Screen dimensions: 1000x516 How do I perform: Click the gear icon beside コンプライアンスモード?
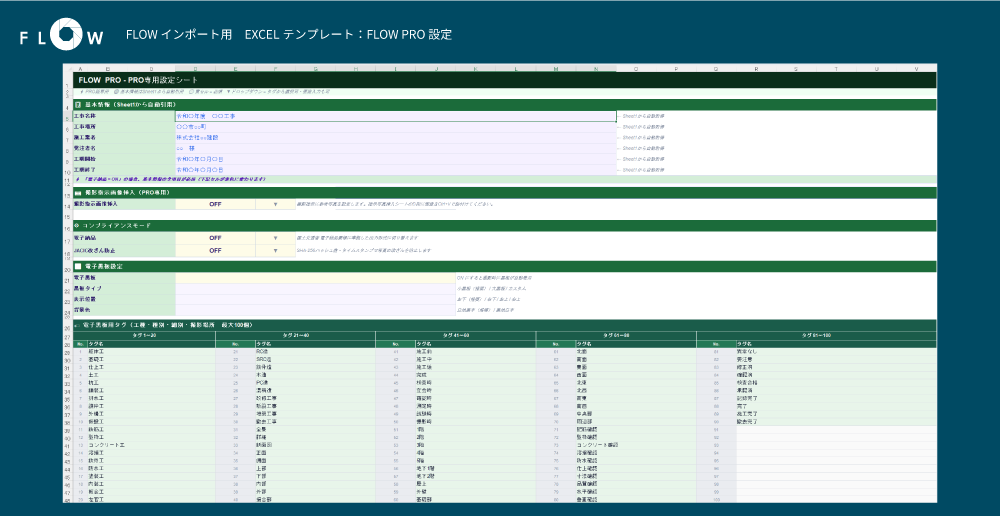[x=77, y=226]
